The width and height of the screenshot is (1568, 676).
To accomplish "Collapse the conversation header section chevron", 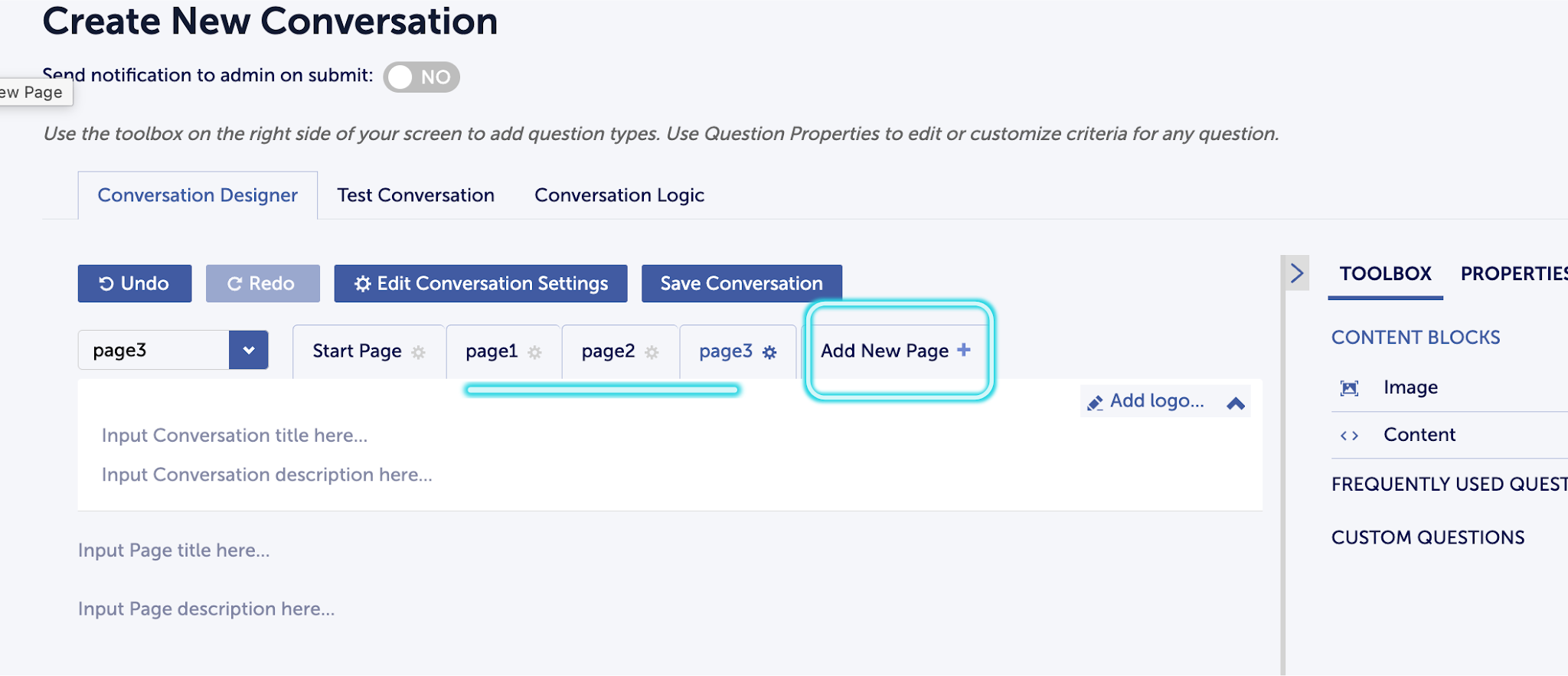I will [1235, 403].
